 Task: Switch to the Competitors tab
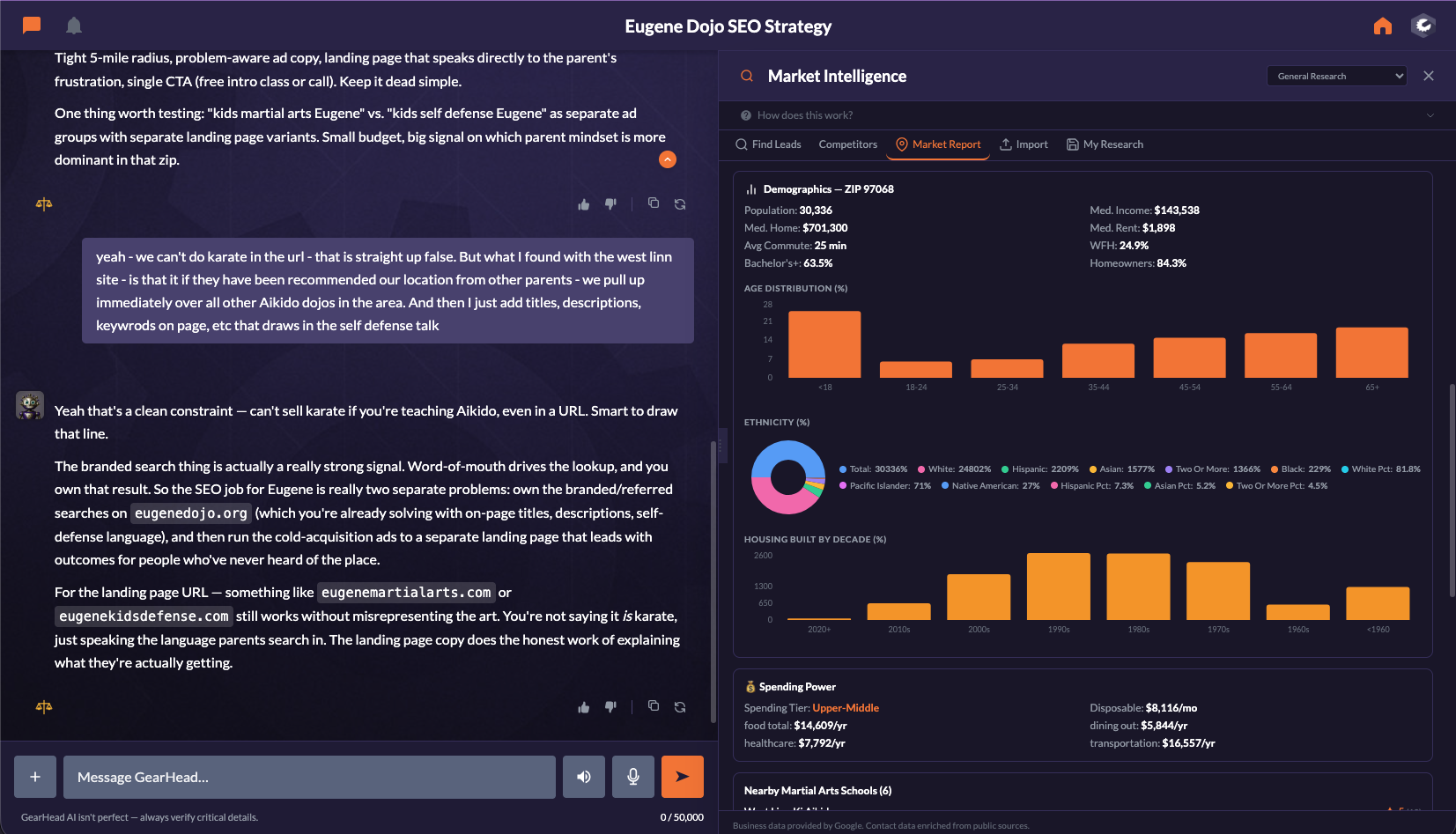(847, 144)
